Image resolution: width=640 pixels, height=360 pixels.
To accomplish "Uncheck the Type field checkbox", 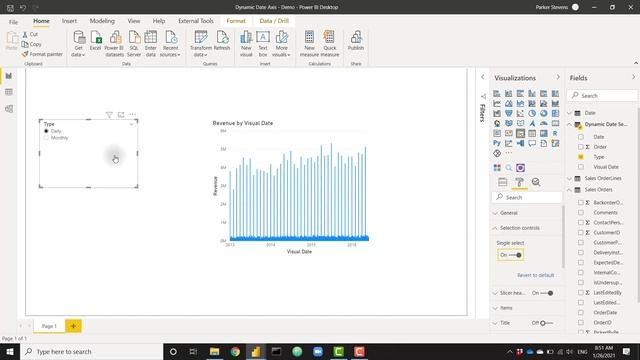I will click(x=581, y=157).
